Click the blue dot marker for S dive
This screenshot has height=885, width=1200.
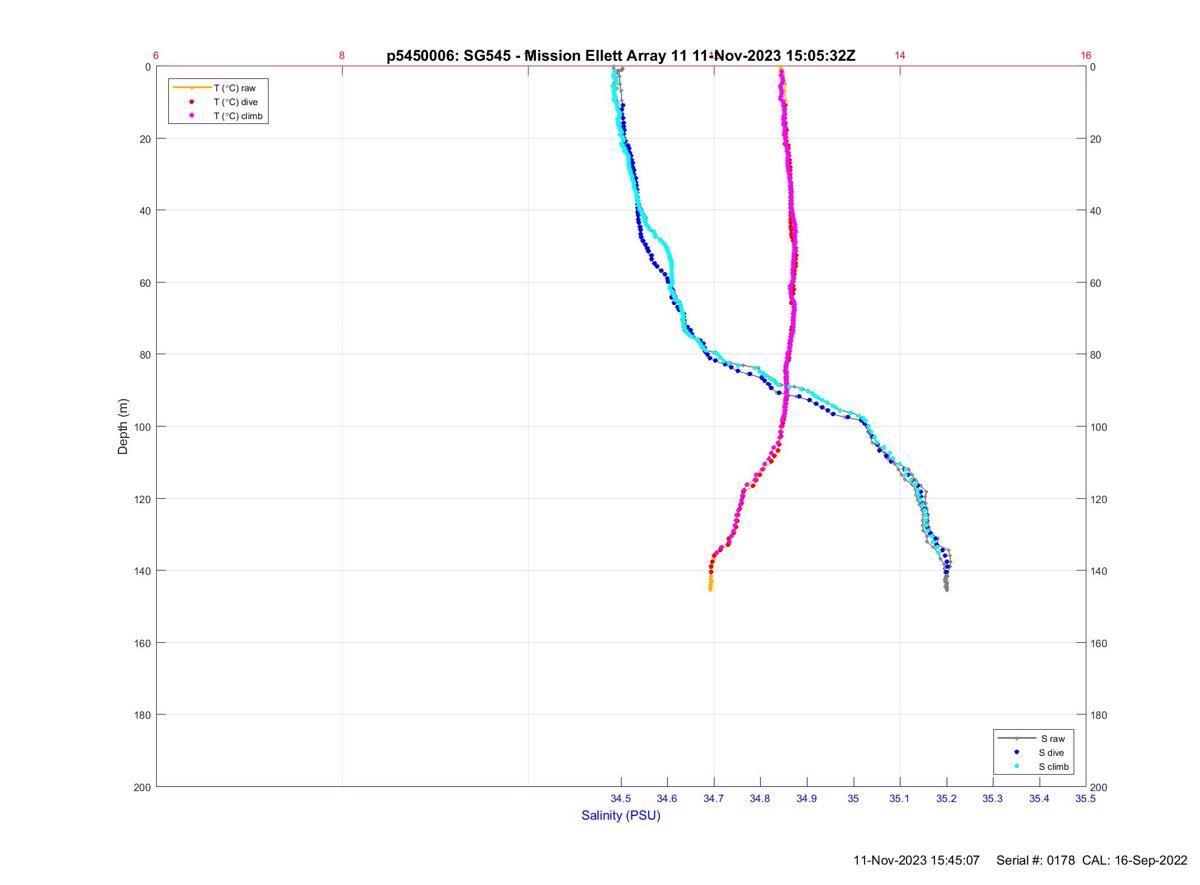tap(1016, 752)
